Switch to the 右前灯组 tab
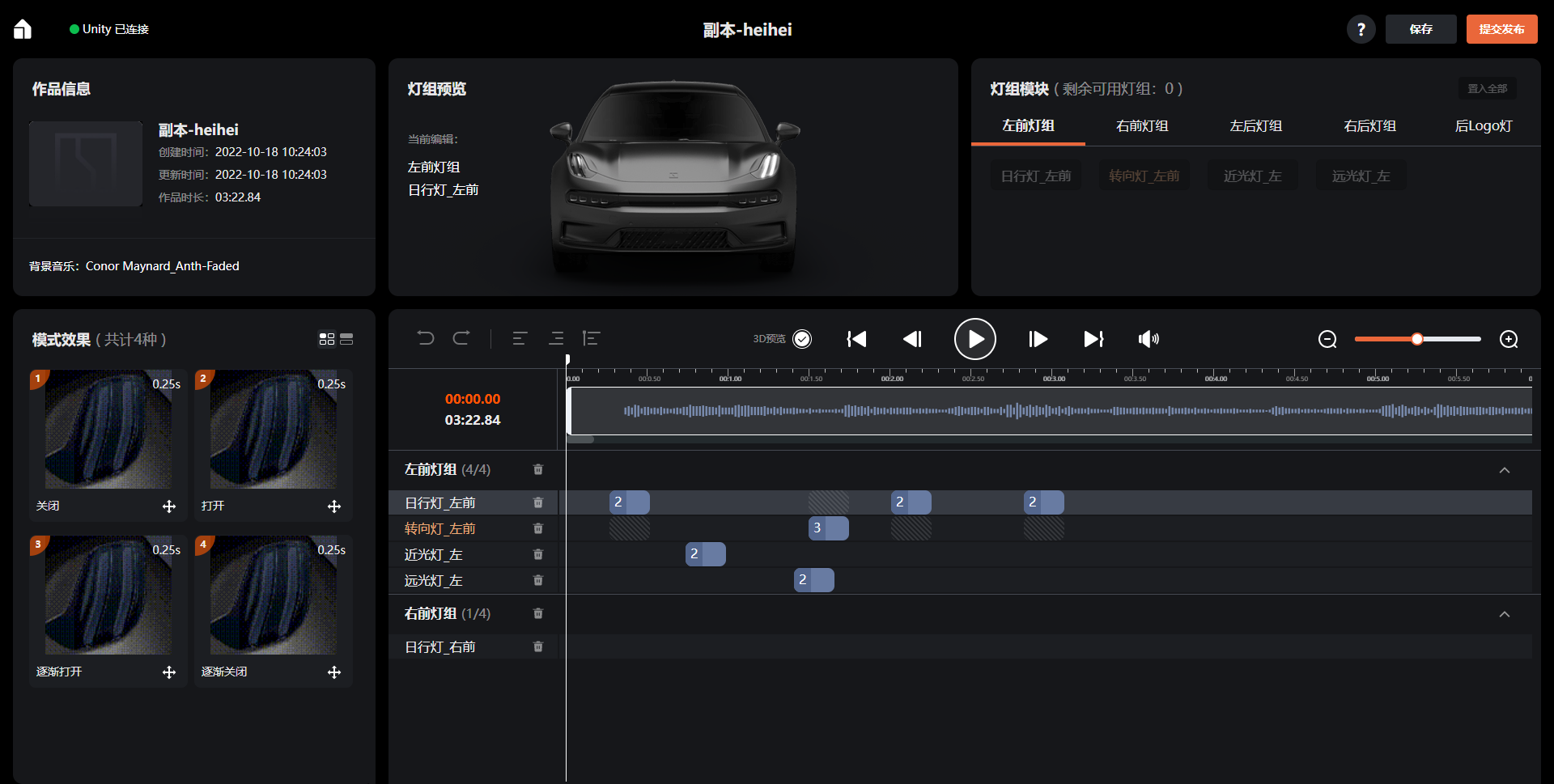Screen dimensions: 1554x784 click(1142, 125)
